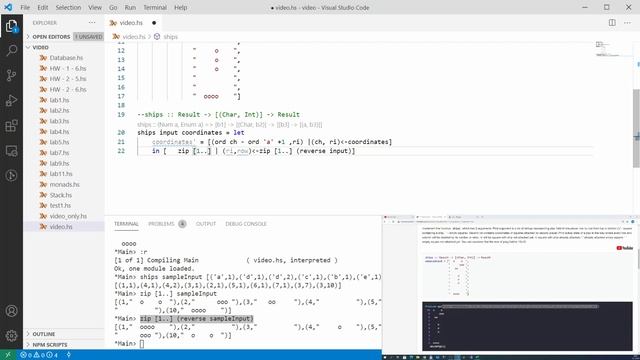
Task: Open the Edit menu
Action: point(42,7)
